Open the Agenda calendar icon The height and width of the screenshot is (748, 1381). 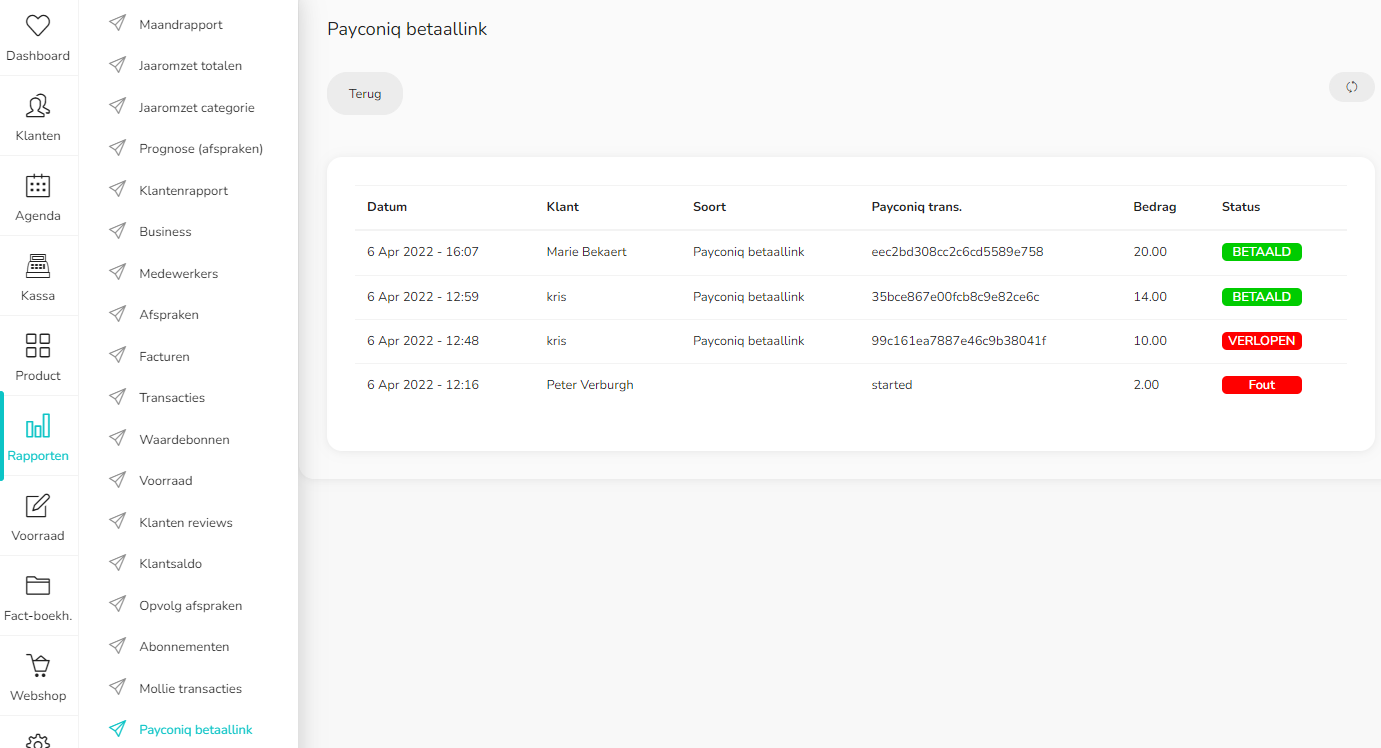pyautogui.click(x=38, y=186)
